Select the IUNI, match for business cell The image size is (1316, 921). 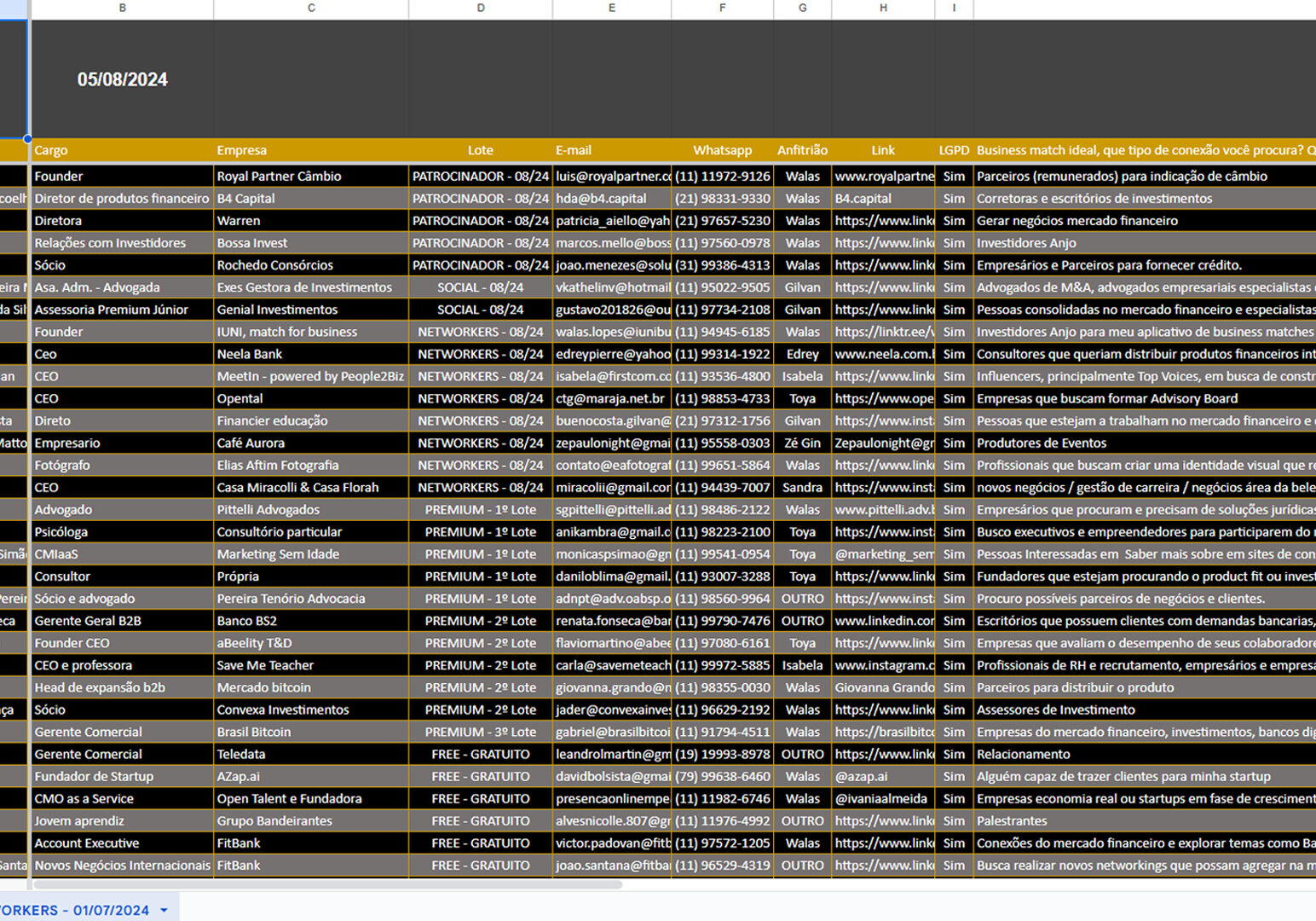point(311,332)
